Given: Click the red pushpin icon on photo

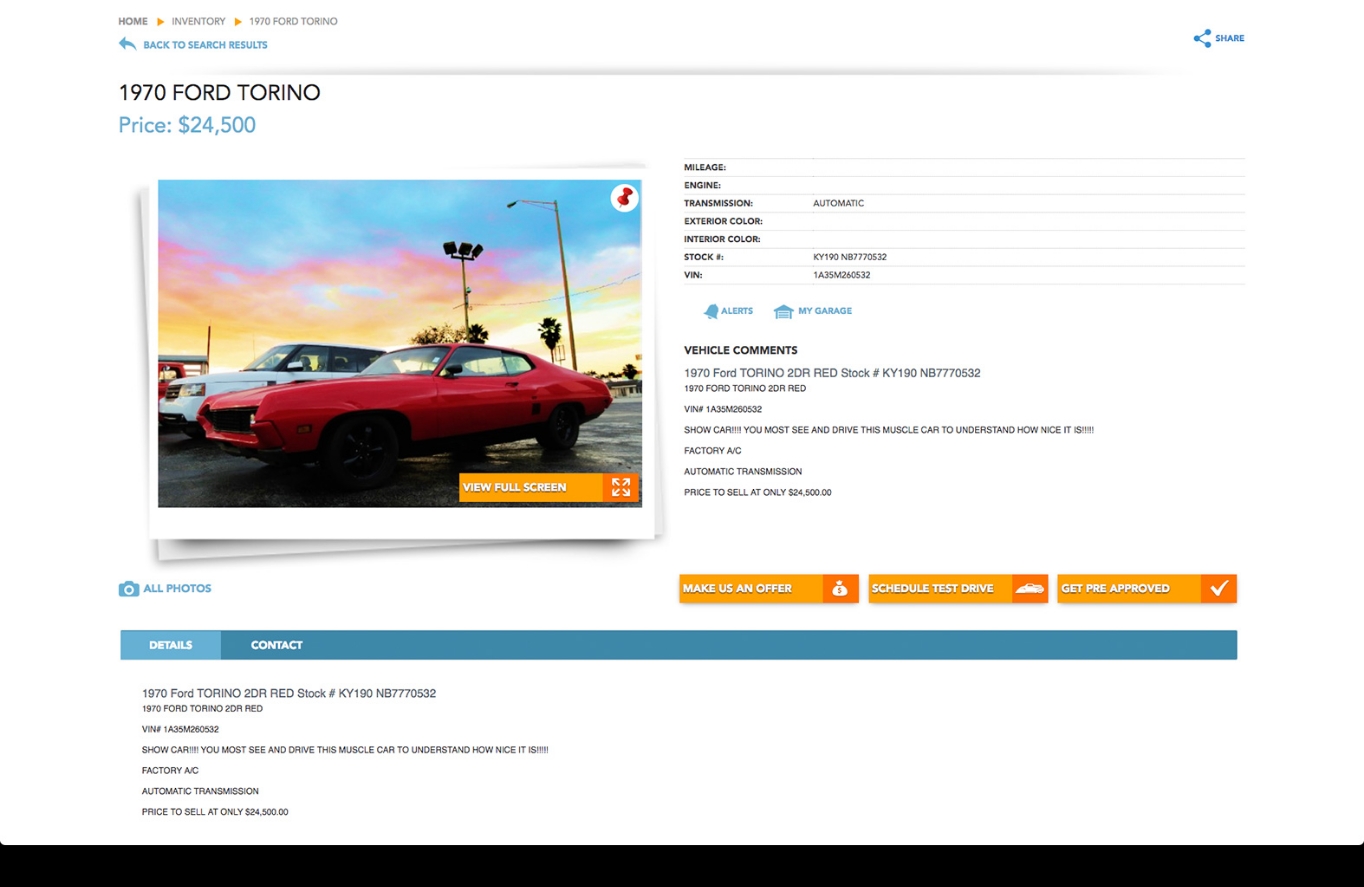Looking at the screenshot, I should (625, 198).
